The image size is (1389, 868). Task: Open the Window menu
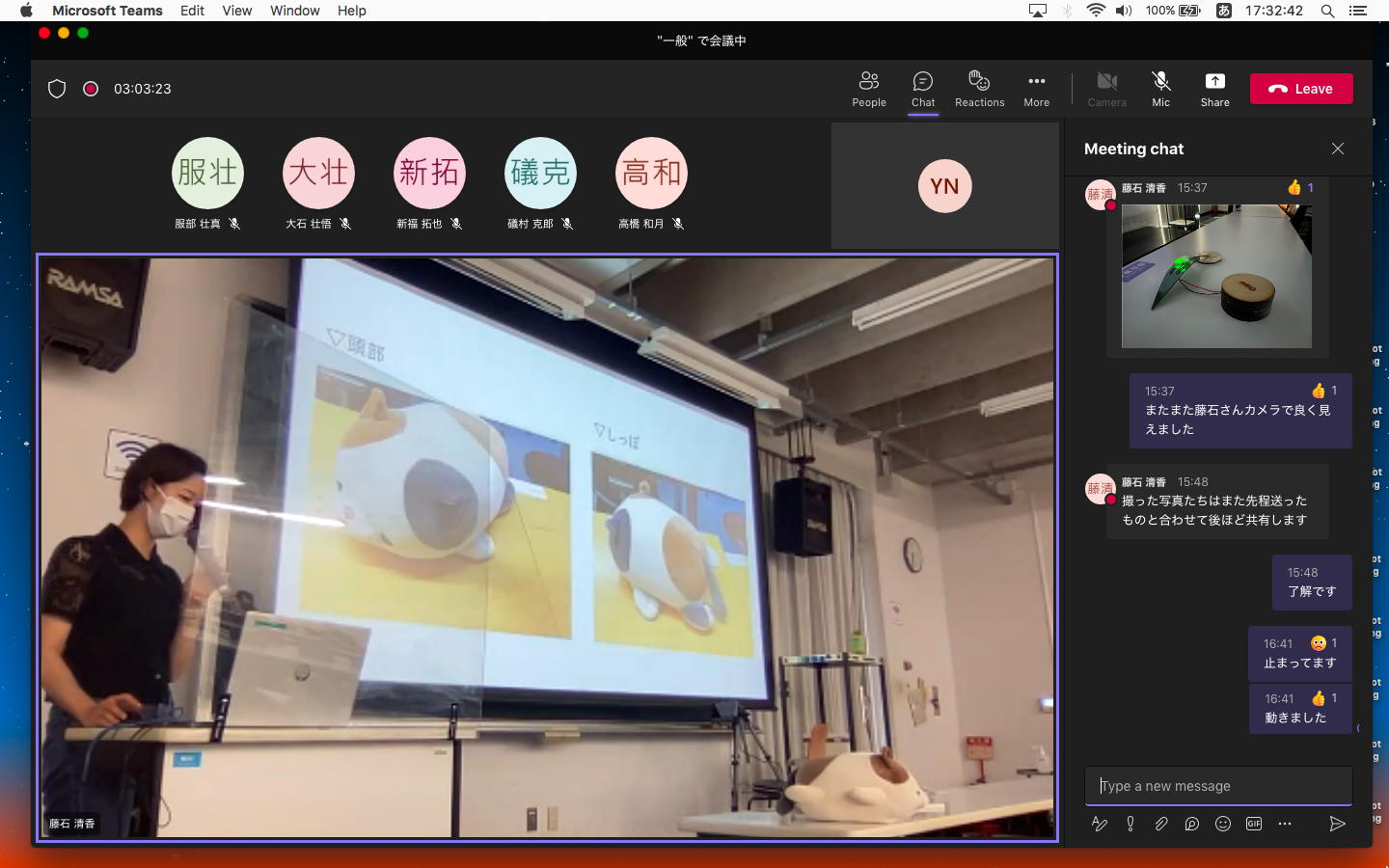[x=295, y=11]
